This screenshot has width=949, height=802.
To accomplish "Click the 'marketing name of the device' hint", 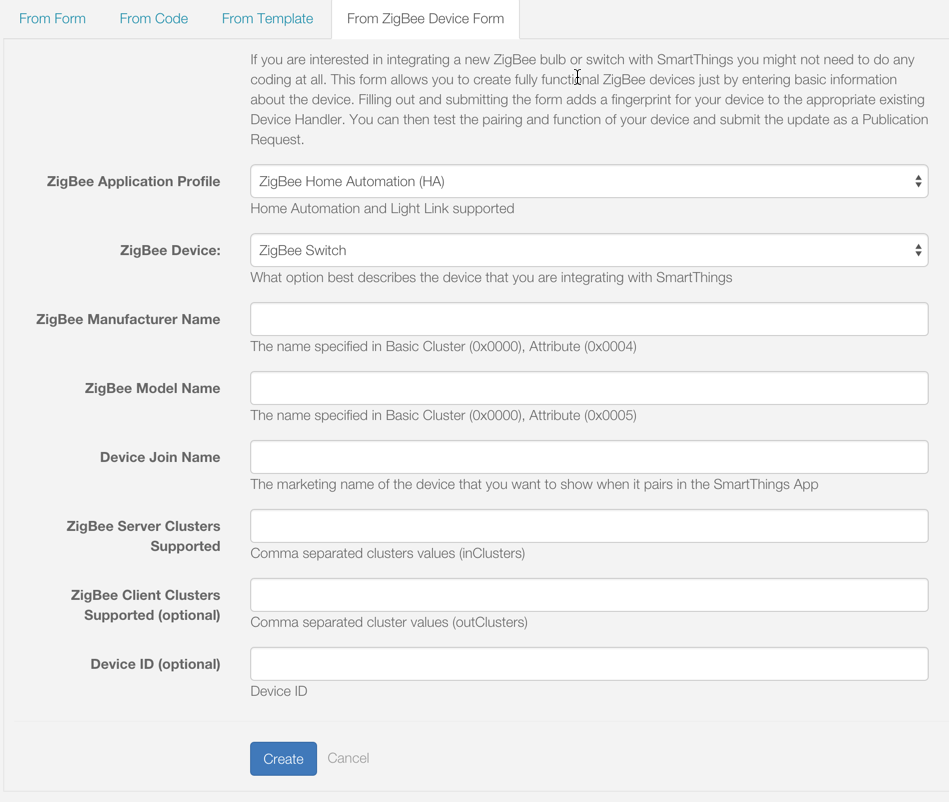I will coord(534,484).
